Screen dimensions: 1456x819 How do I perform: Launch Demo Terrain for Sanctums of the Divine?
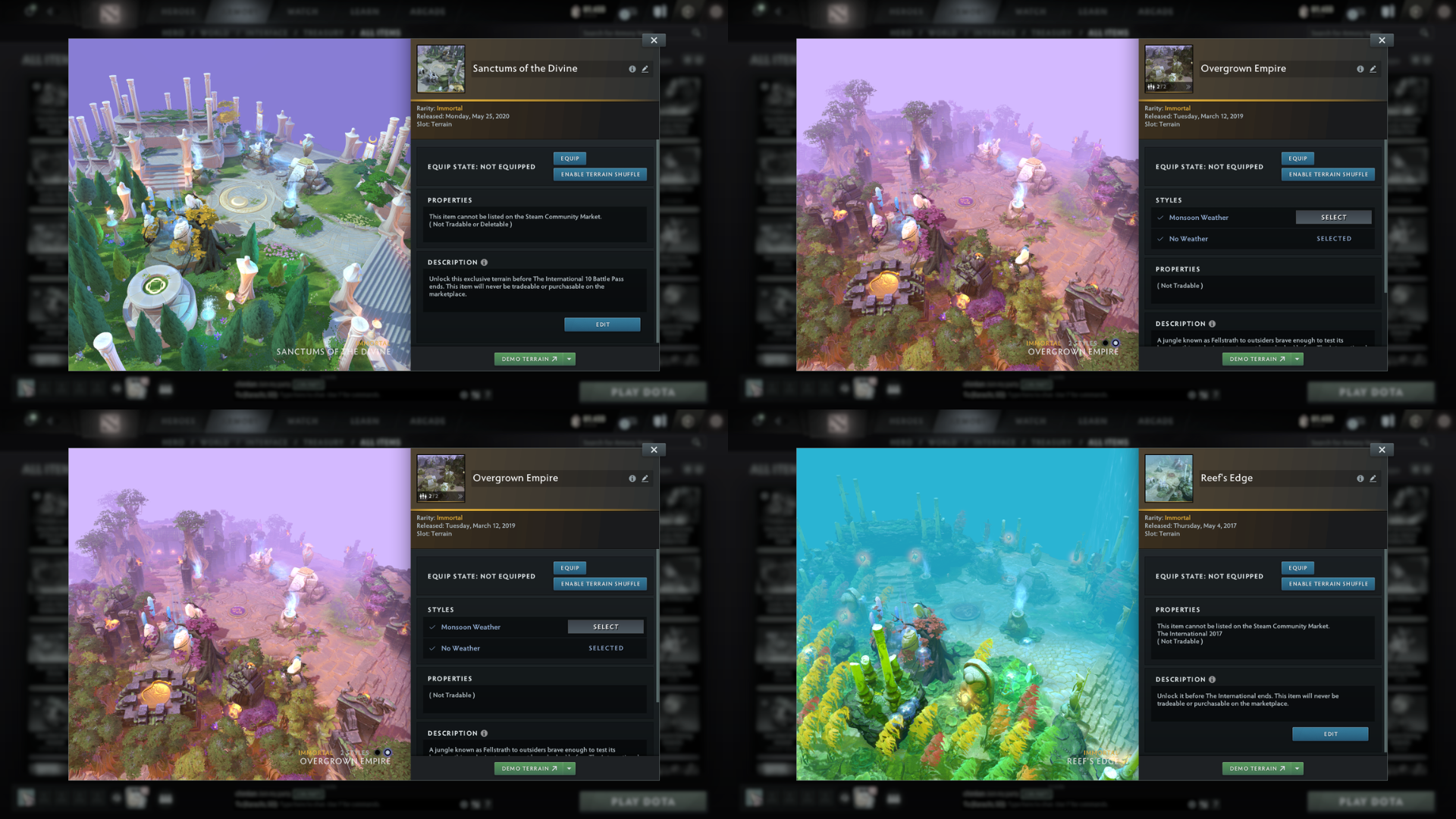529,359
